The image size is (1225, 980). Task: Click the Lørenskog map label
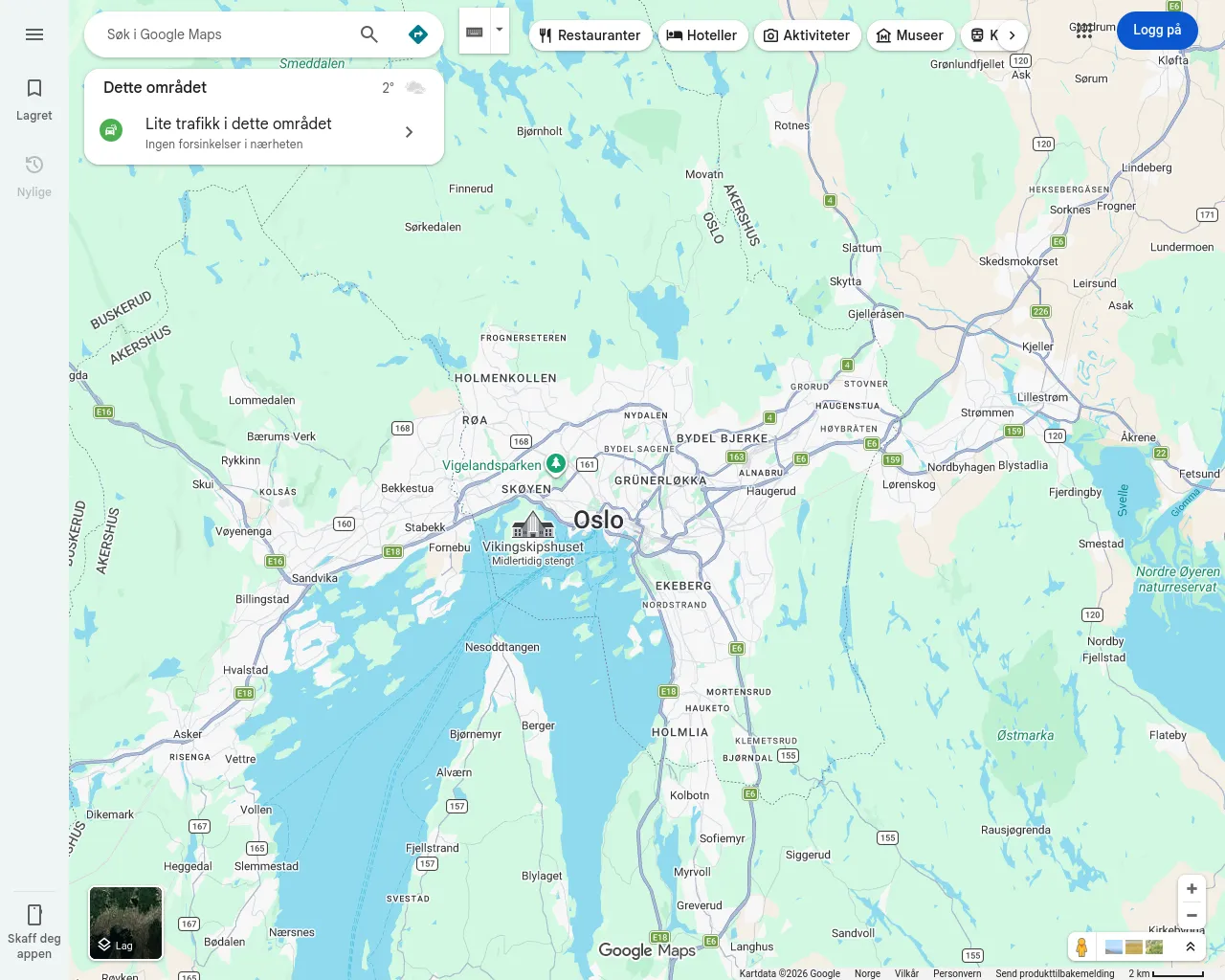(x=909, y=484)
